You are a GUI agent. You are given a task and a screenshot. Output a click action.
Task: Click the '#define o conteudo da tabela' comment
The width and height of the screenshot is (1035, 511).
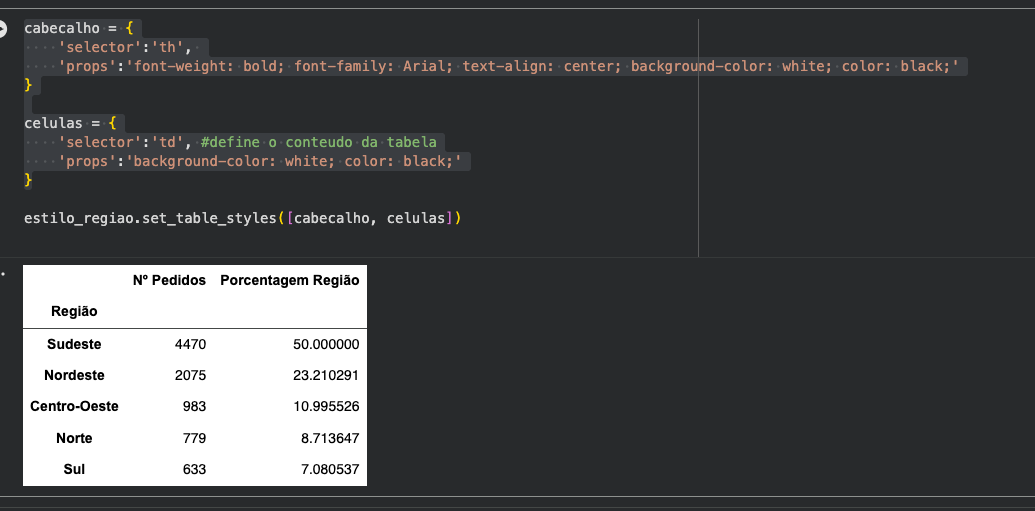[318, 142]
